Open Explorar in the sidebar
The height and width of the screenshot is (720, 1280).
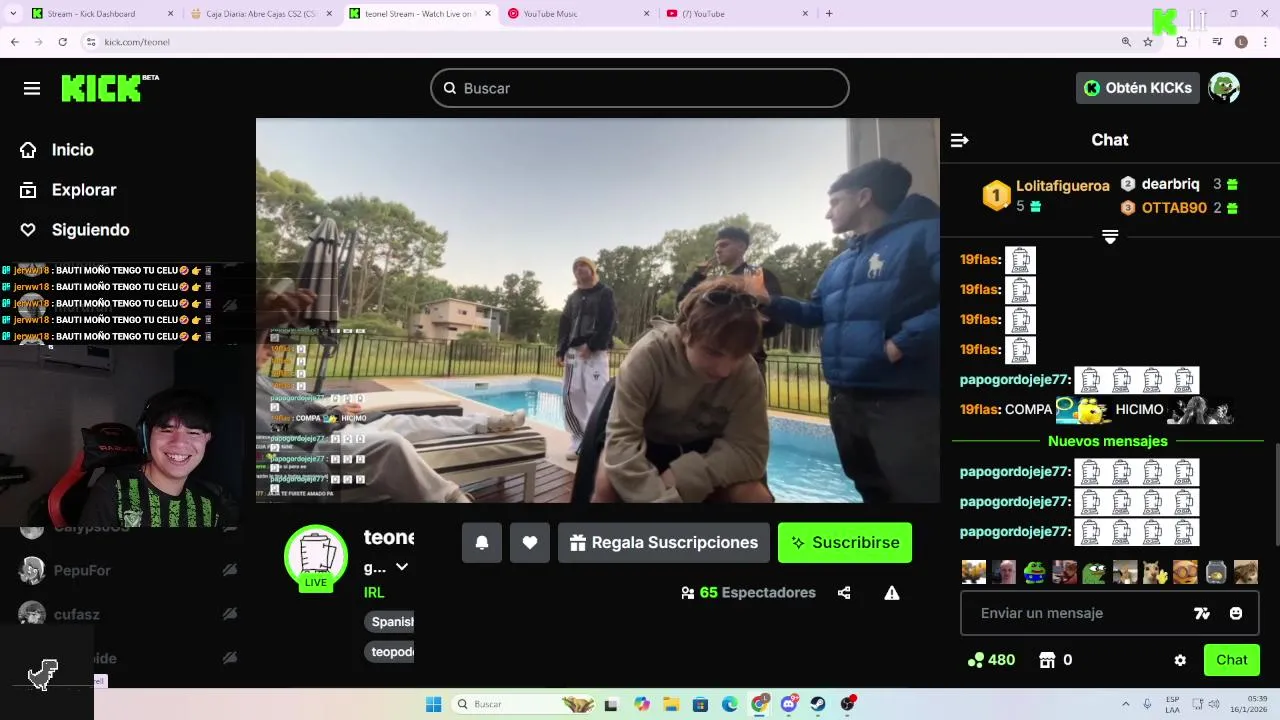[x=68, y=190]
